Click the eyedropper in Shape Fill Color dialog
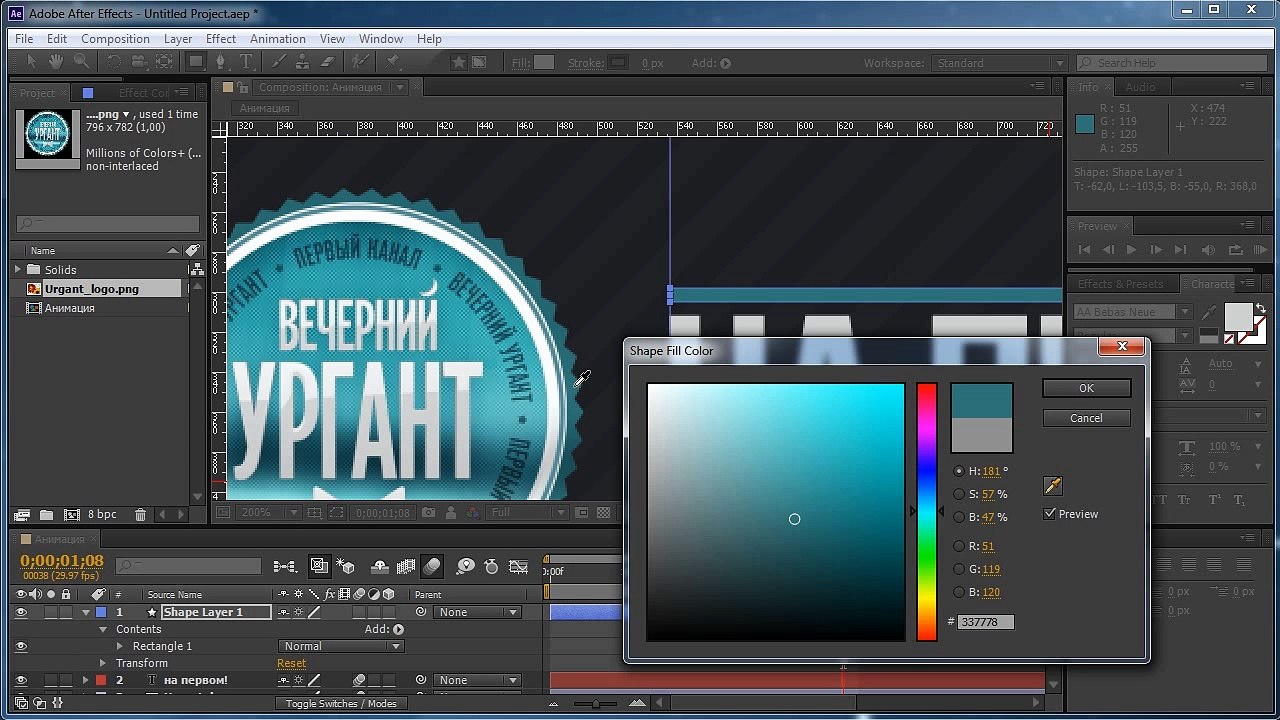The width and height of the screenshot is (1280, 720). pos(1052,486)
